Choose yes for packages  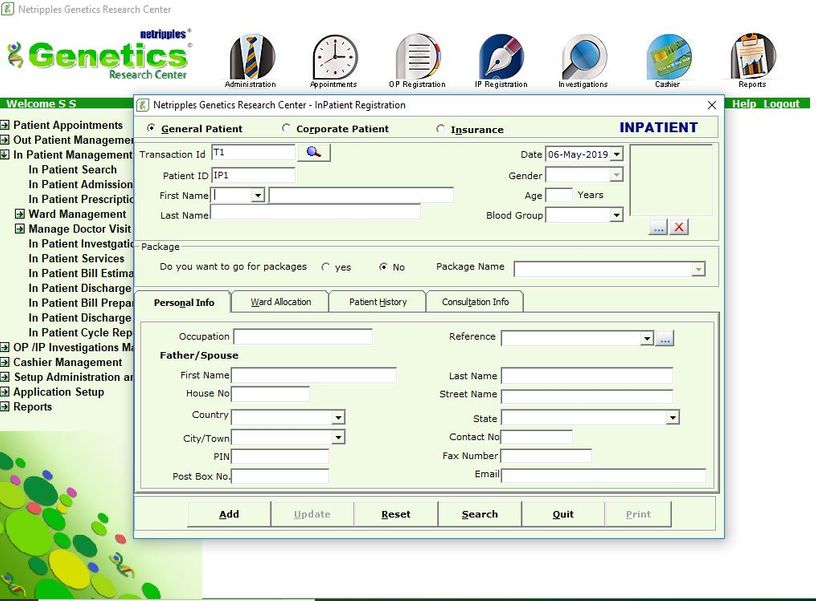(325, 267)
